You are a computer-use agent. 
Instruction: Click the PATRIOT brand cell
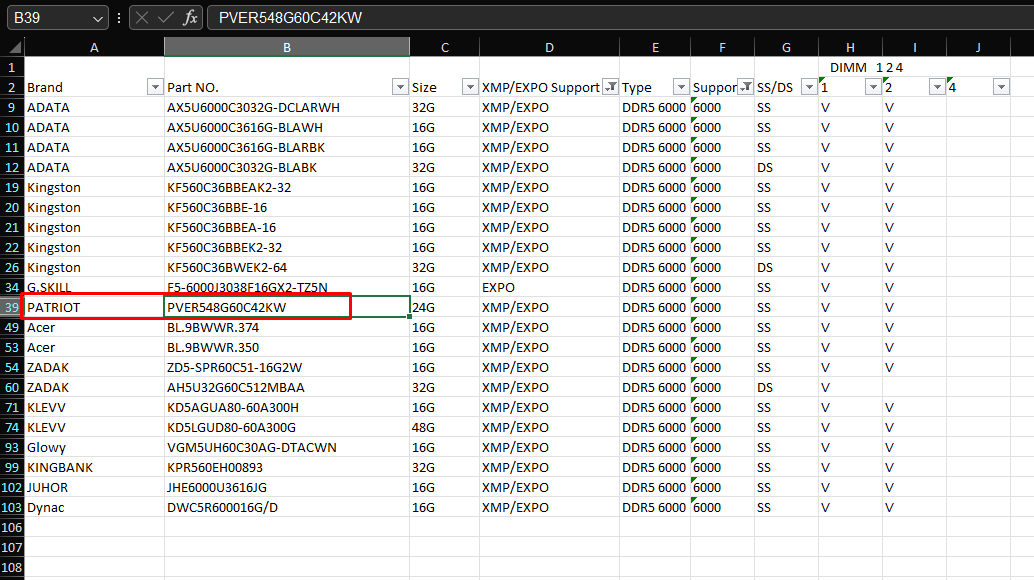point(94,307)
